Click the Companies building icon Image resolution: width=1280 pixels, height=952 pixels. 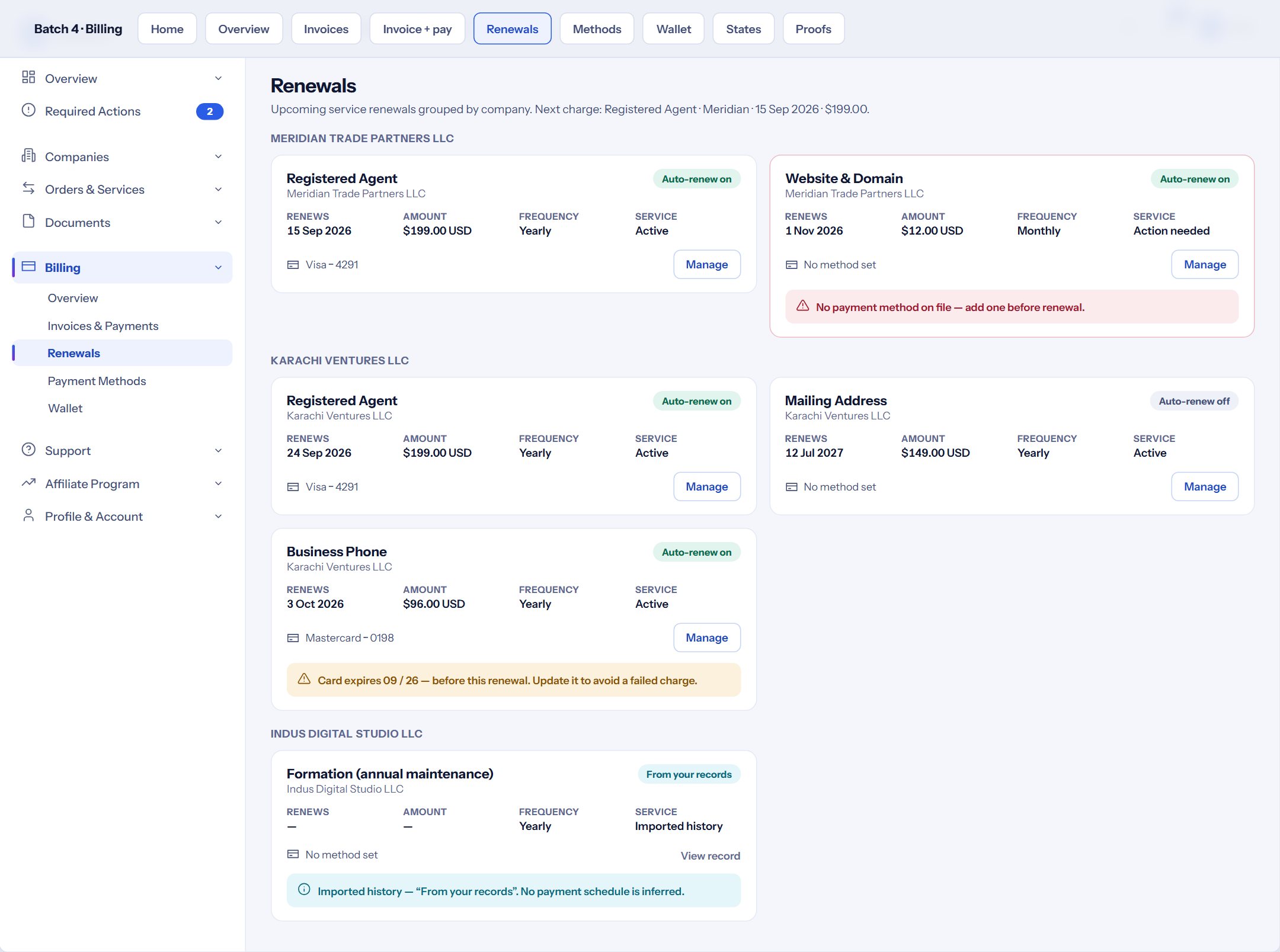pos(28,155)
